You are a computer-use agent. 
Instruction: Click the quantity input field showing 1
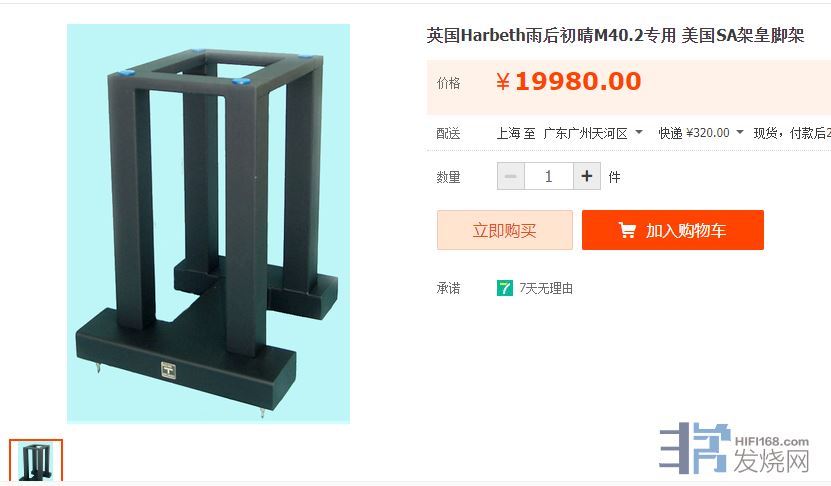(549, 176)
